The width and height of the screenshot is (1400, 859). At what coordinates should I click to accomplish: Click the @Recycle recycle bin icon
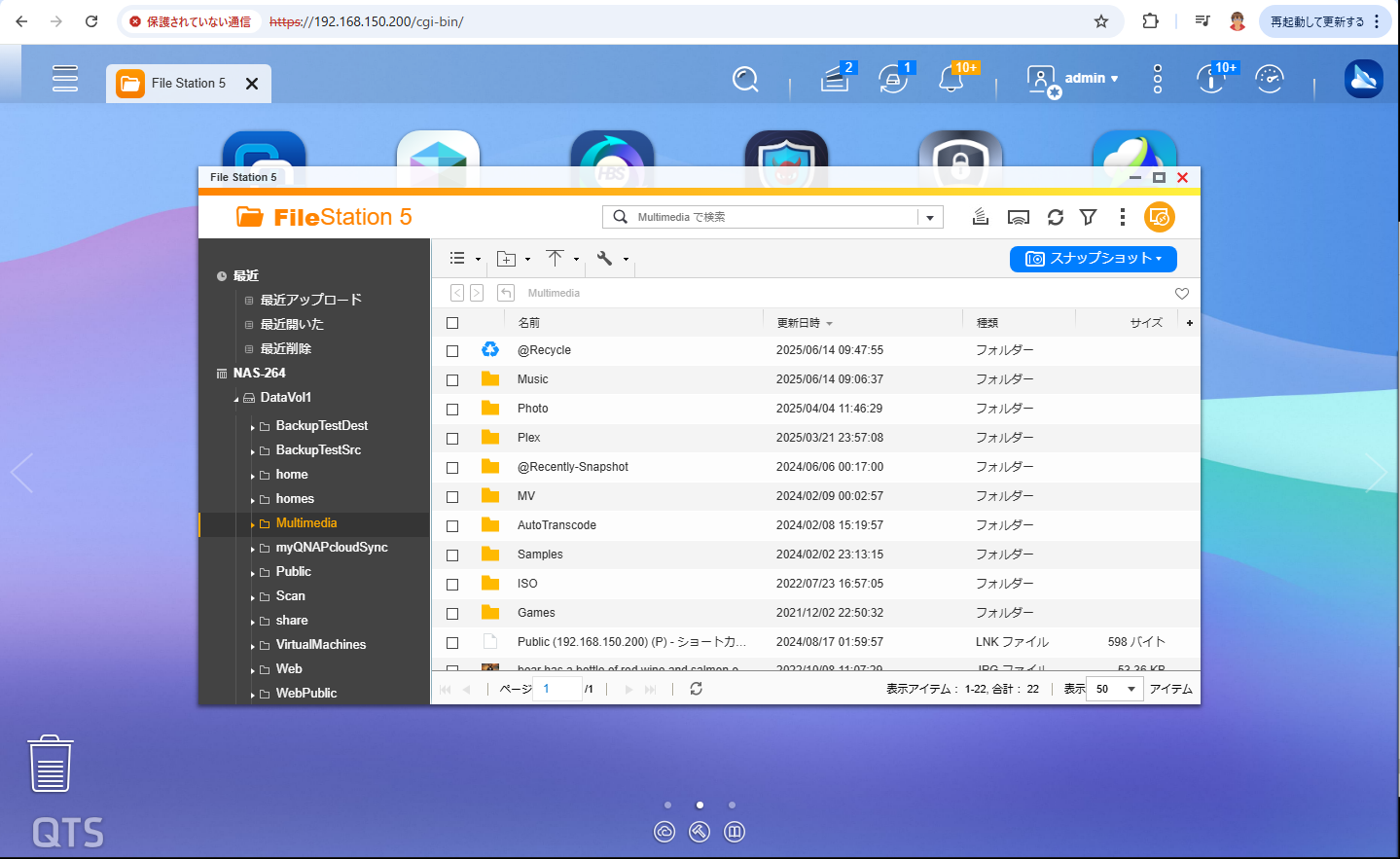[x=490, y=349]
